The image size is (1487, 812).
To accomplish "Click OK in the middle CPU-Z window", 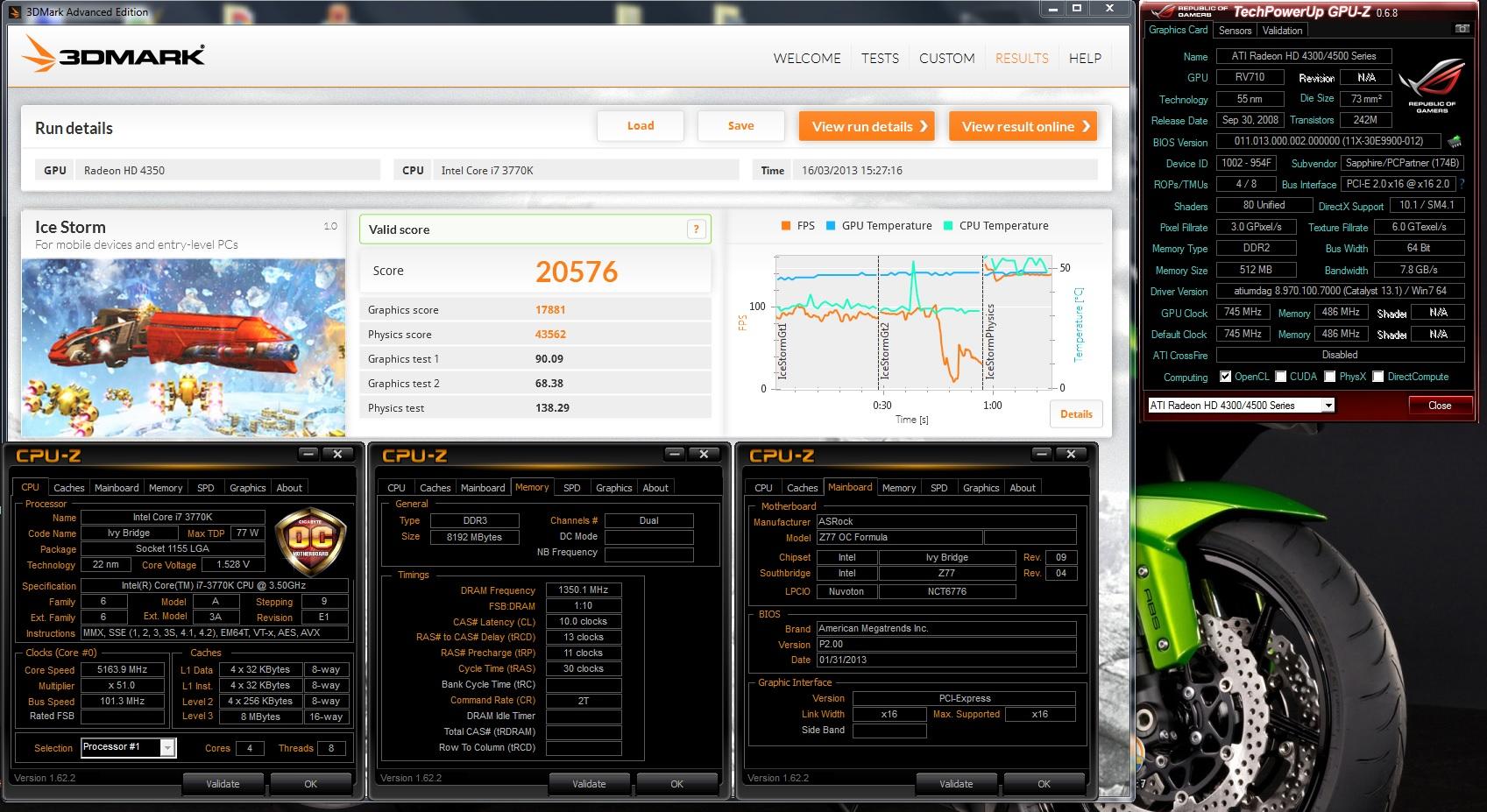I will pos(676,784).
